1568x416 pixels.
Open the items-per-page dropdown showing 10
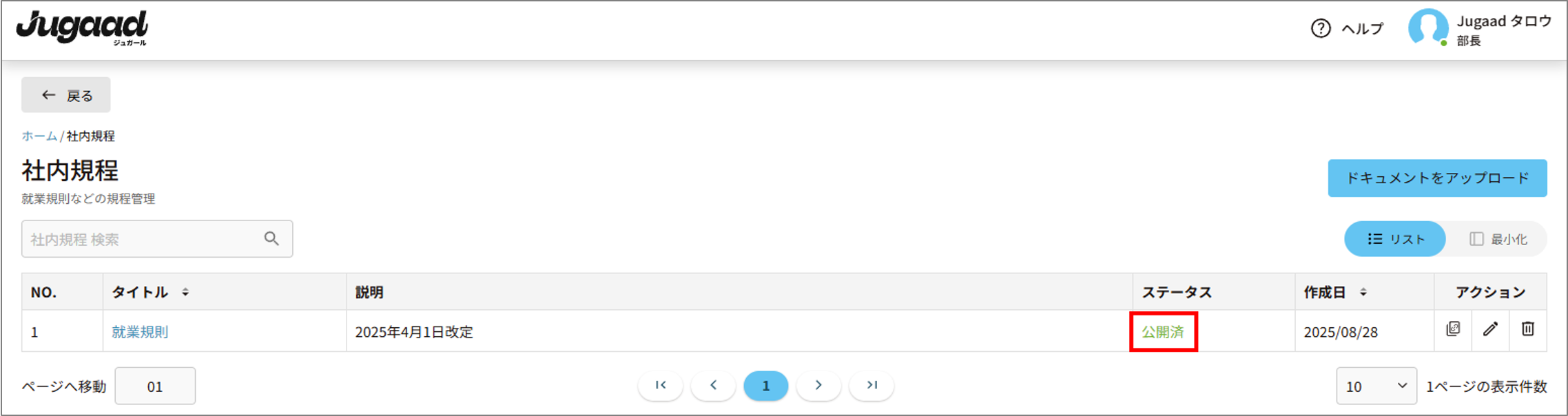pos(1376,386)
